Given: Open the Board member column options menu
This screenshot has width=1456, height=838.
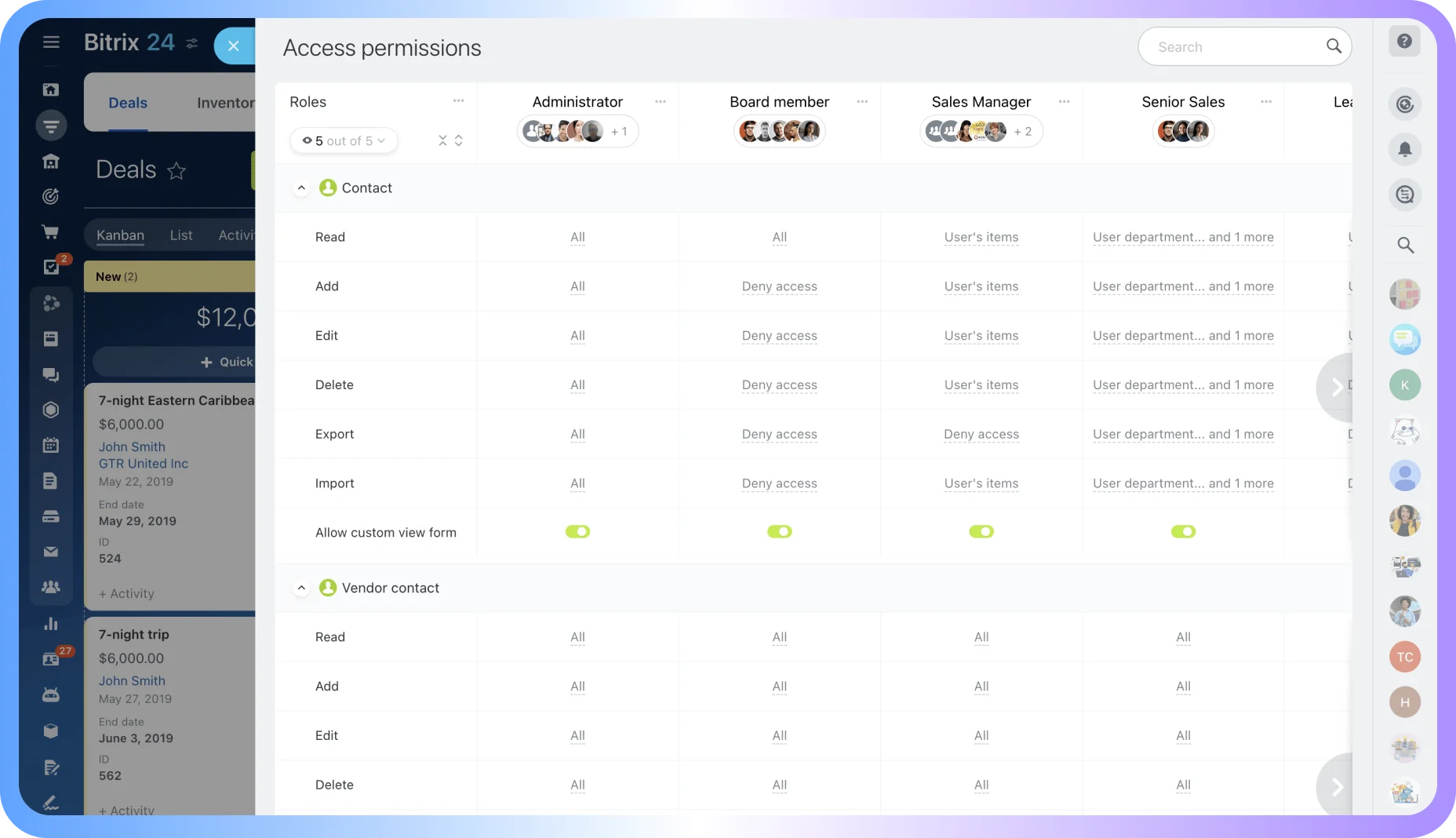Looking at the screenshot, I should click(x=862, y=102).
